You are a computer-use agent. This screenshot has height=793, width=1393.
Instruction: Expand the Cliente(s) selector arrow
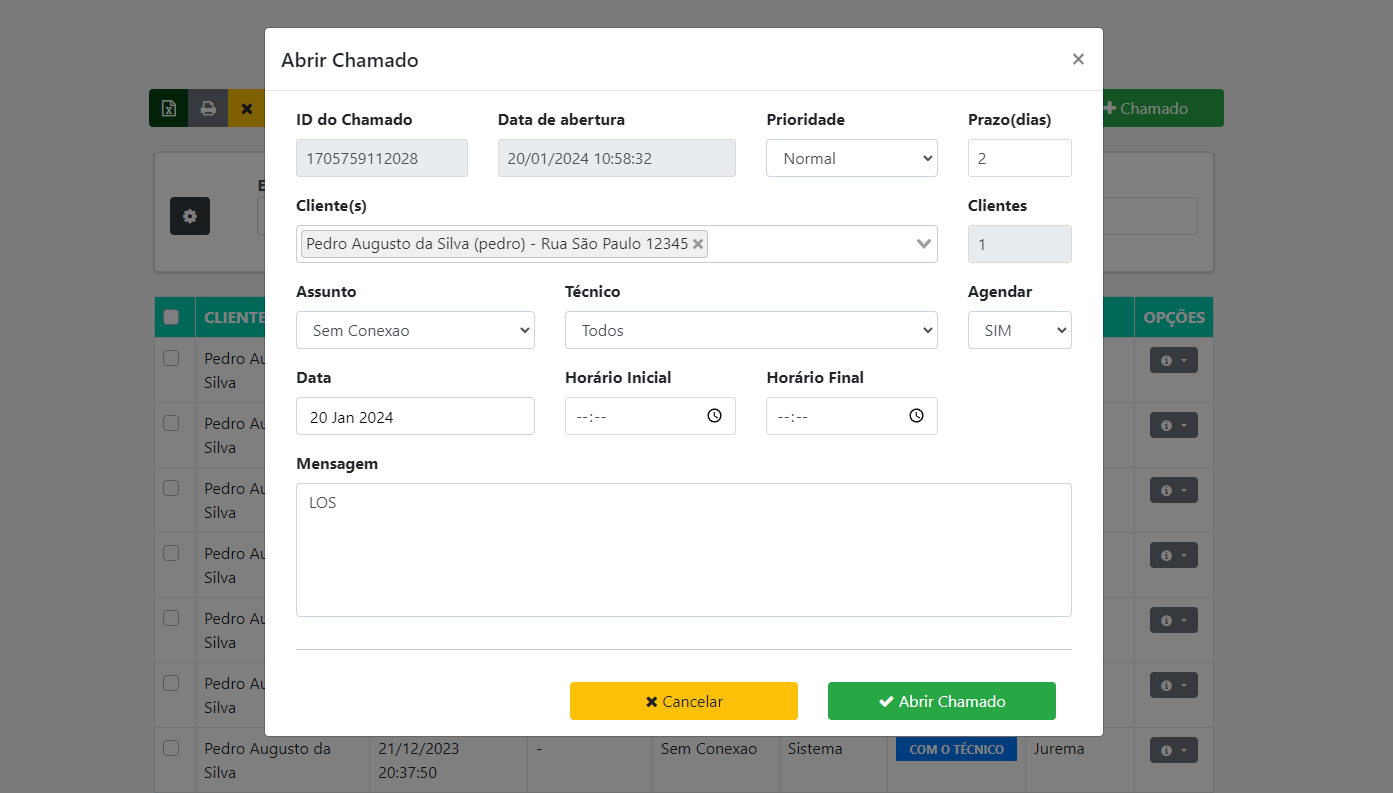click(924, 244)
